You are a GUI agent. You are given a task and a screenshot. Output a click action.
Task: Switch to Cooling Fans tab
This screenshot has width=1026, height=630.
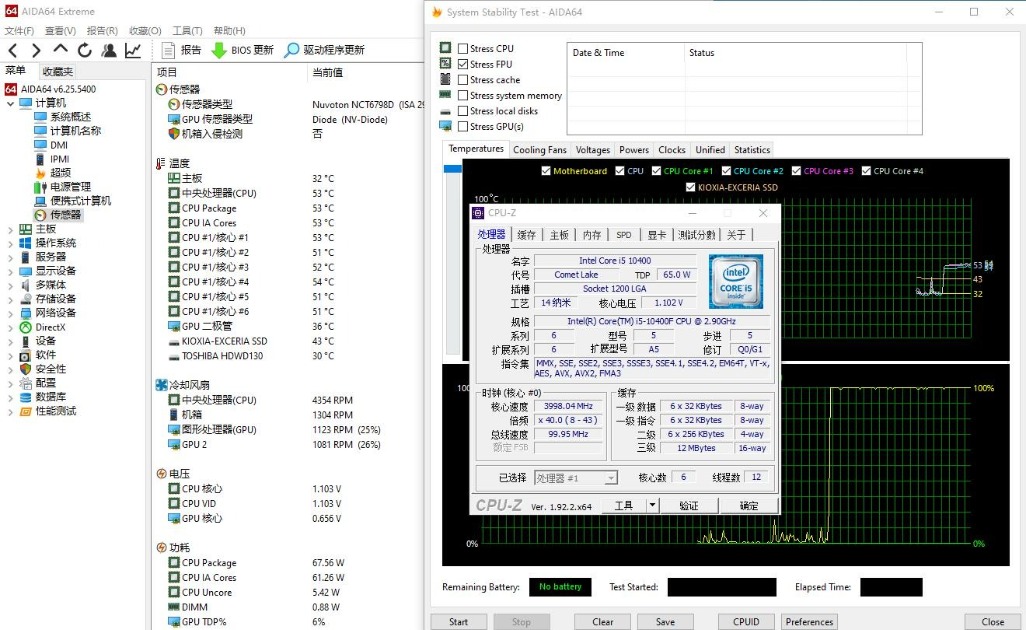(540, 150)
